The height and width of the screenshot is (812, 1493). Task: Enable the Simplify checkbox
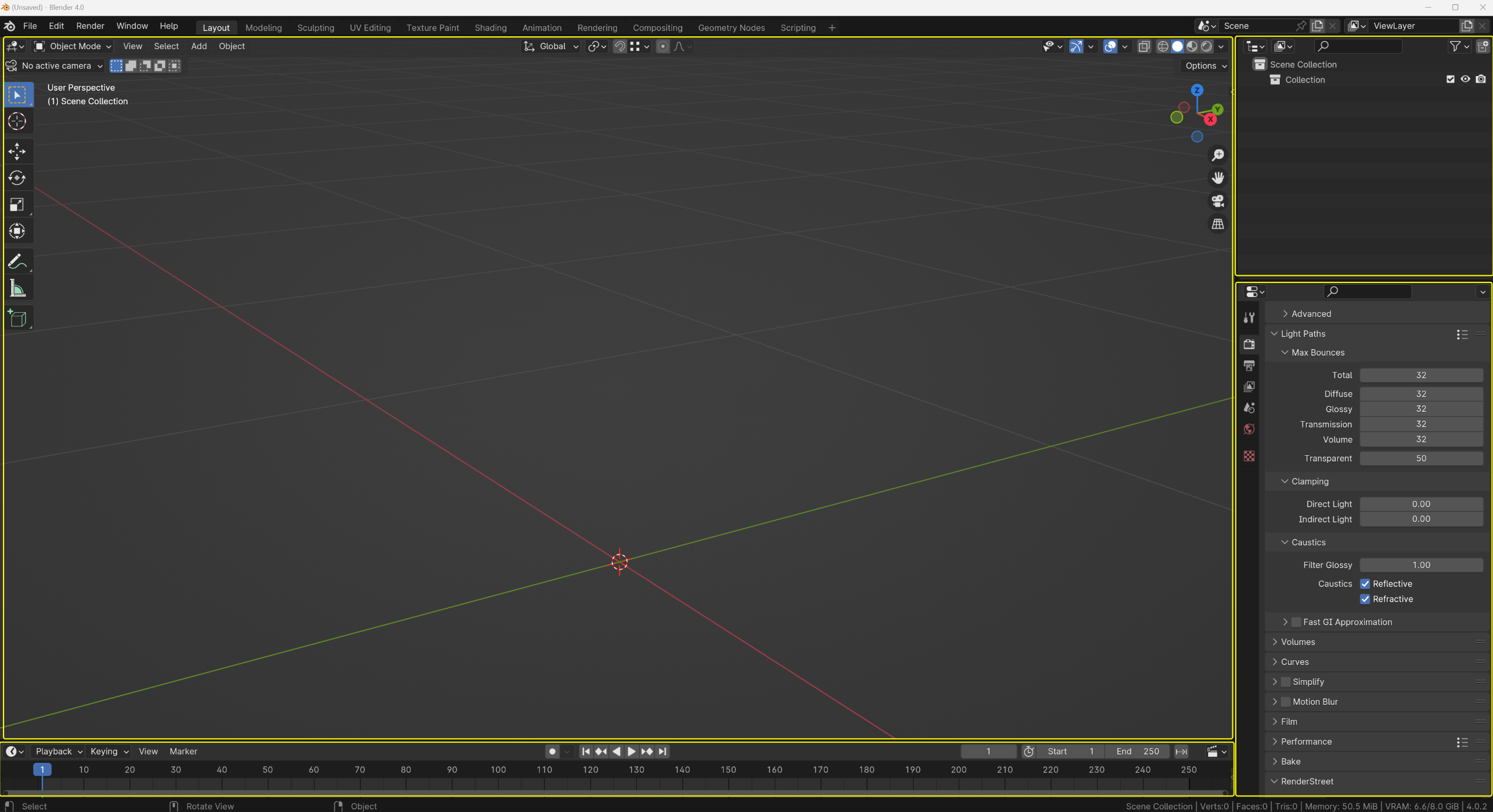1286,682
